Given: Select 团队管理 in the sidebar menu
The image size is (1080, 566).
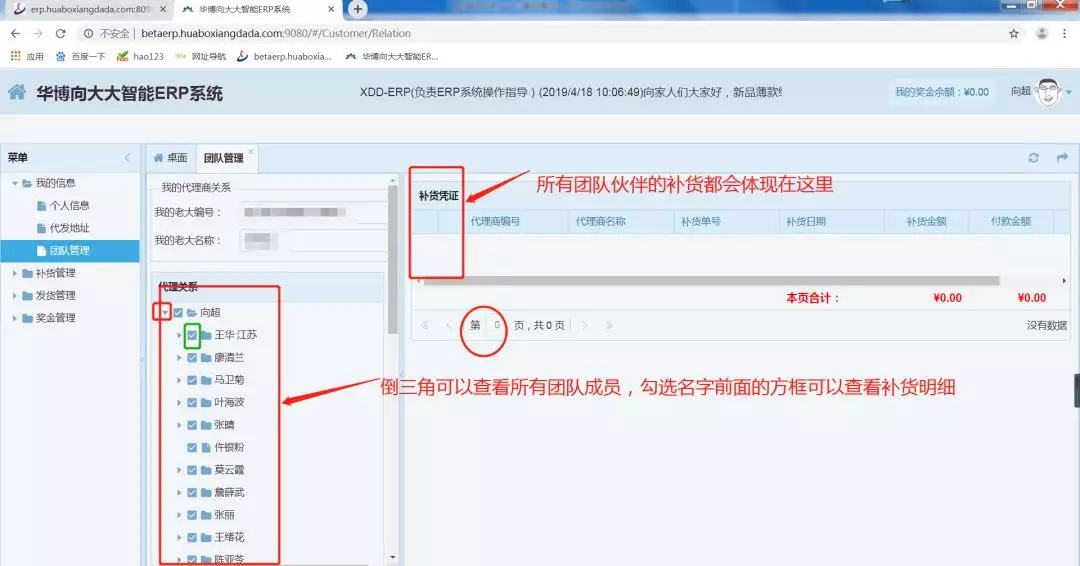Looking at the screenshot, I should tap(70, 251).
